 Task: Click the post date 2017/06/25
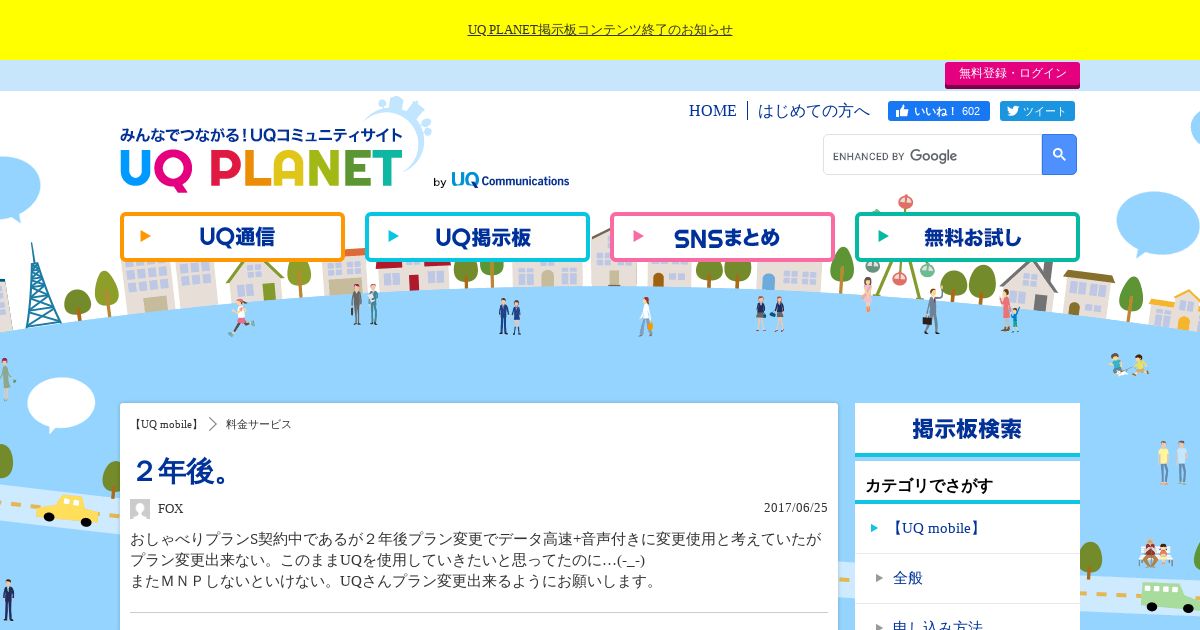point(796,508)
